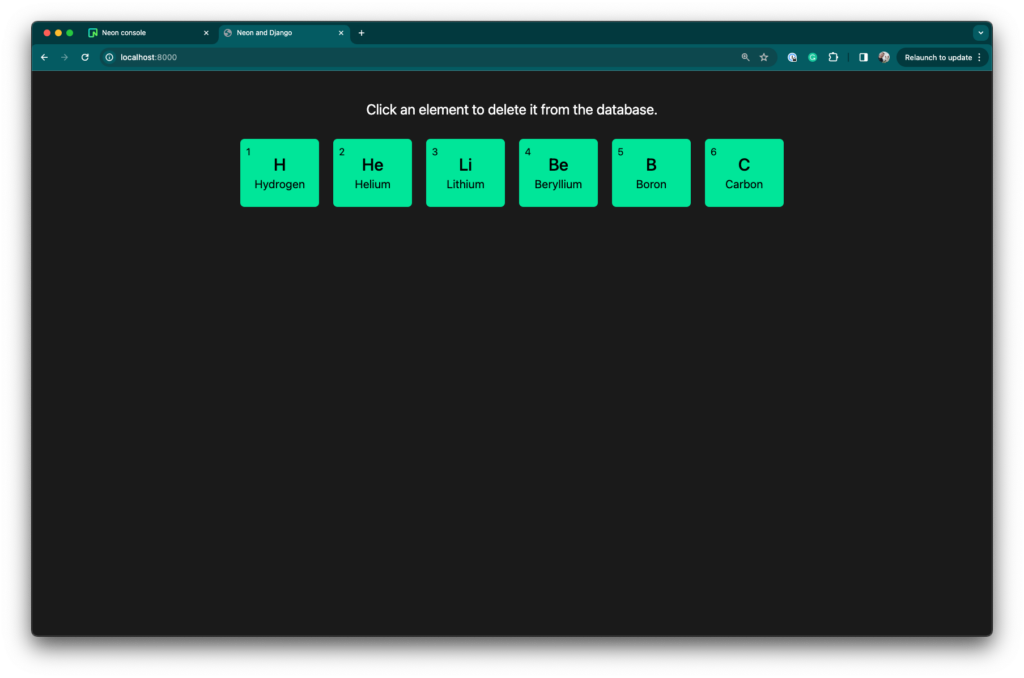Open the zoom magnifier icon in address bar
1024x678 pixels.
coord(745,57)
